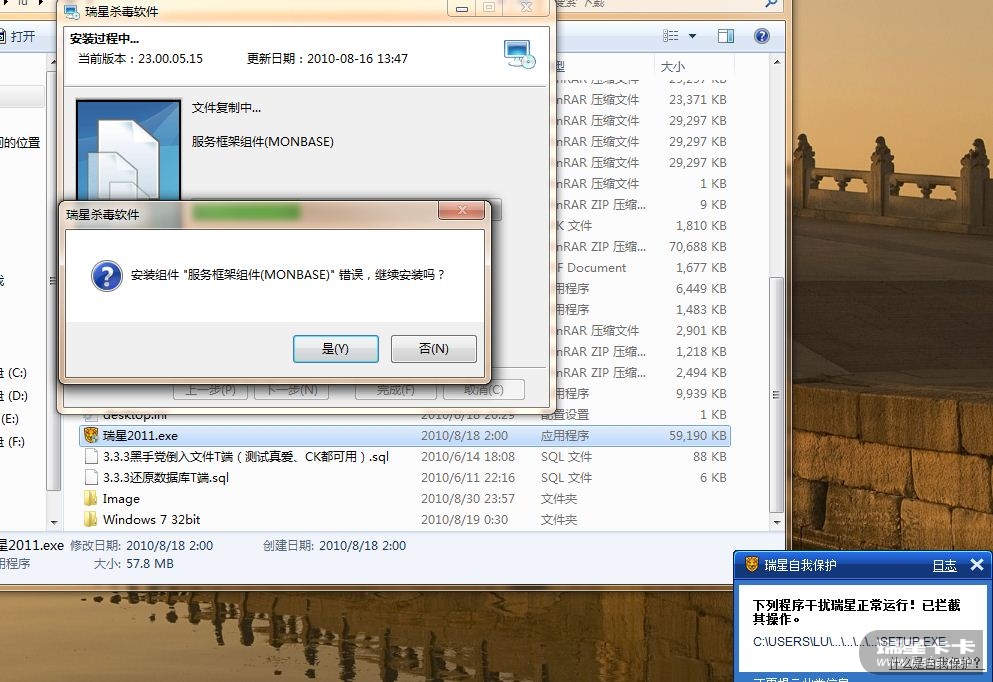This screenshot has width=993, height=682.
Task: Click the 打开 toolbar button
Action: (16, 36)
